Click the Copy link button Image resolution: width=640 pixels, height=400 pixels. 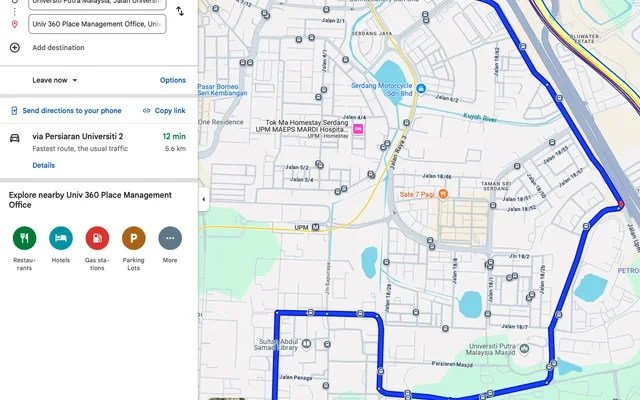pyautogui.click(x=164, y=111)
